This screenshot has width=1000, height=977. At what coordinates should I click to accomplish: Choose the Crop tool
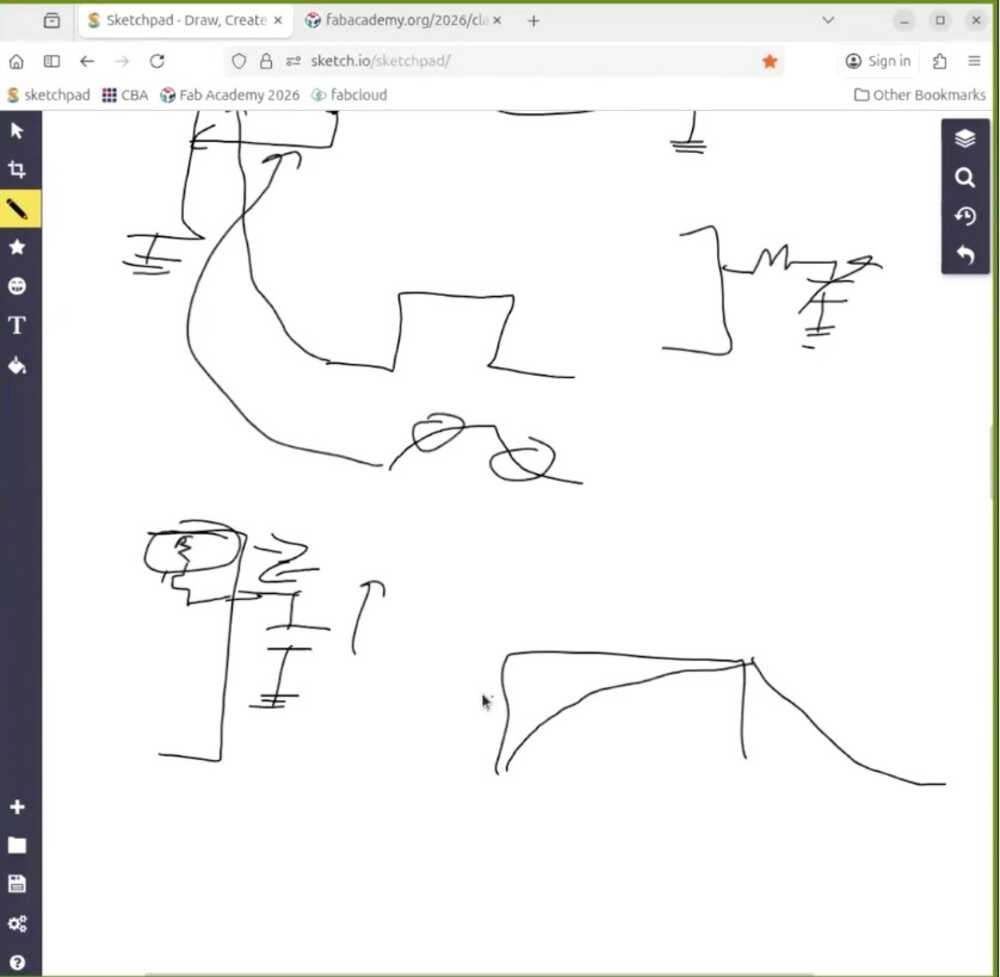point(17,170)
